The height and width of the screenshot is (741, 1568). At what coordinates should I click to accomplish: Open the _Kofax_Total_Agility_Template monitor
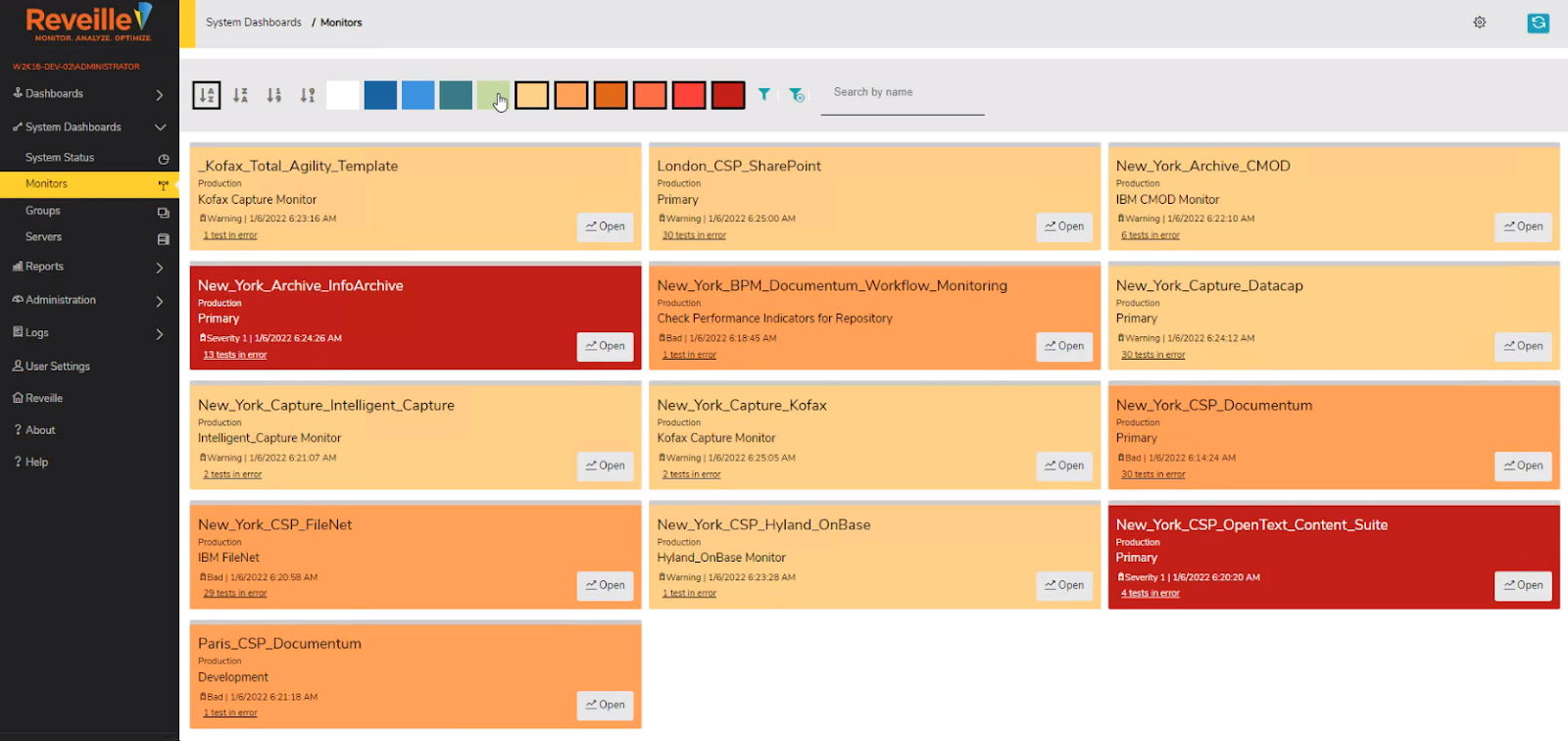click(605, 226)
